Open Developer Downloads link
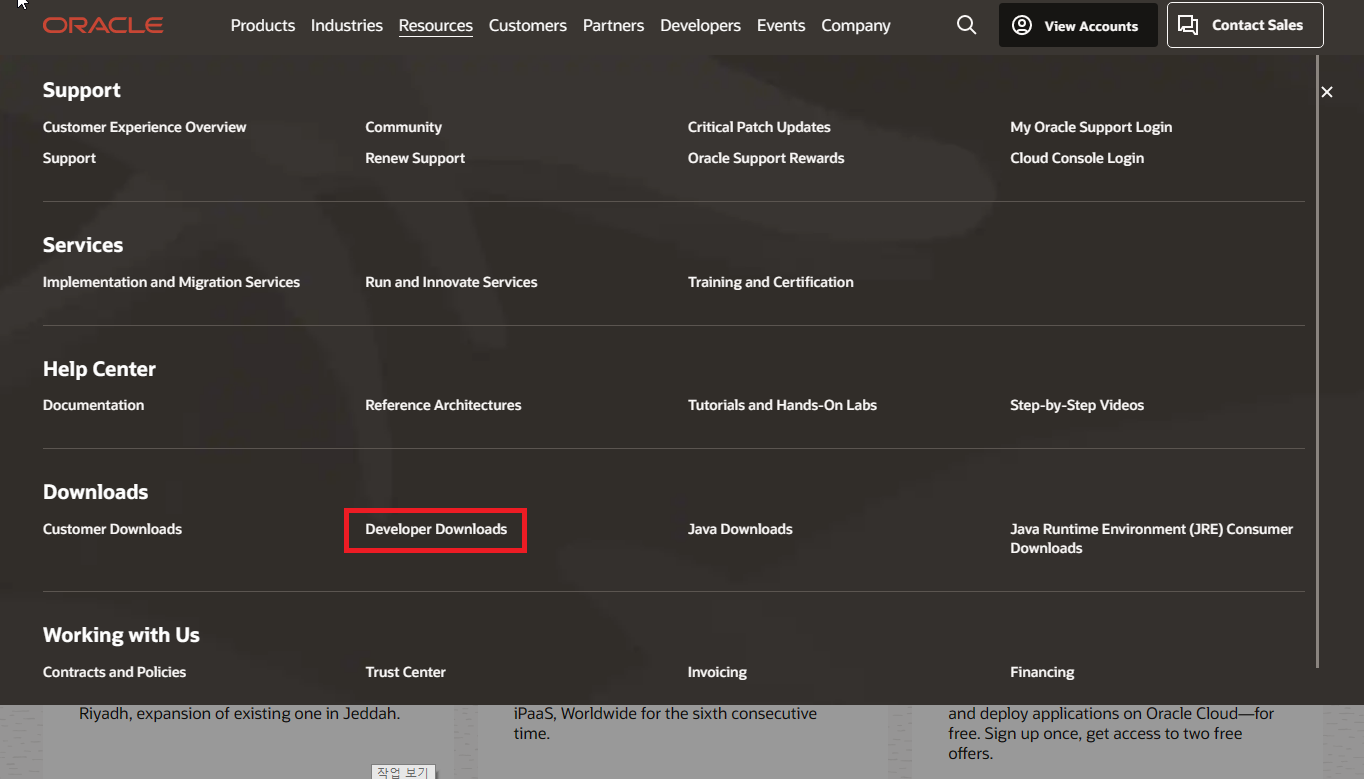Screen dimensions: 1364x779 click(x=436, y=529)
